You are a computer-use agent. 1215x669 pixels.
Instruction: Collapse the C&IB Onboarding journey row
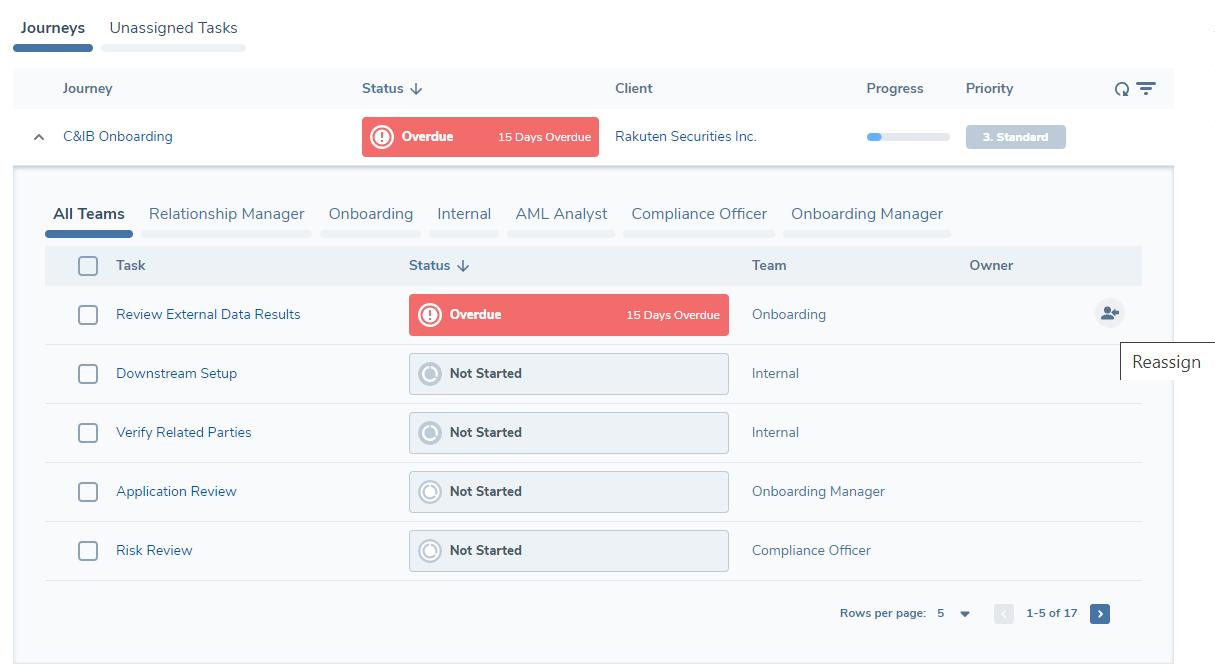[x=39, y=137]
